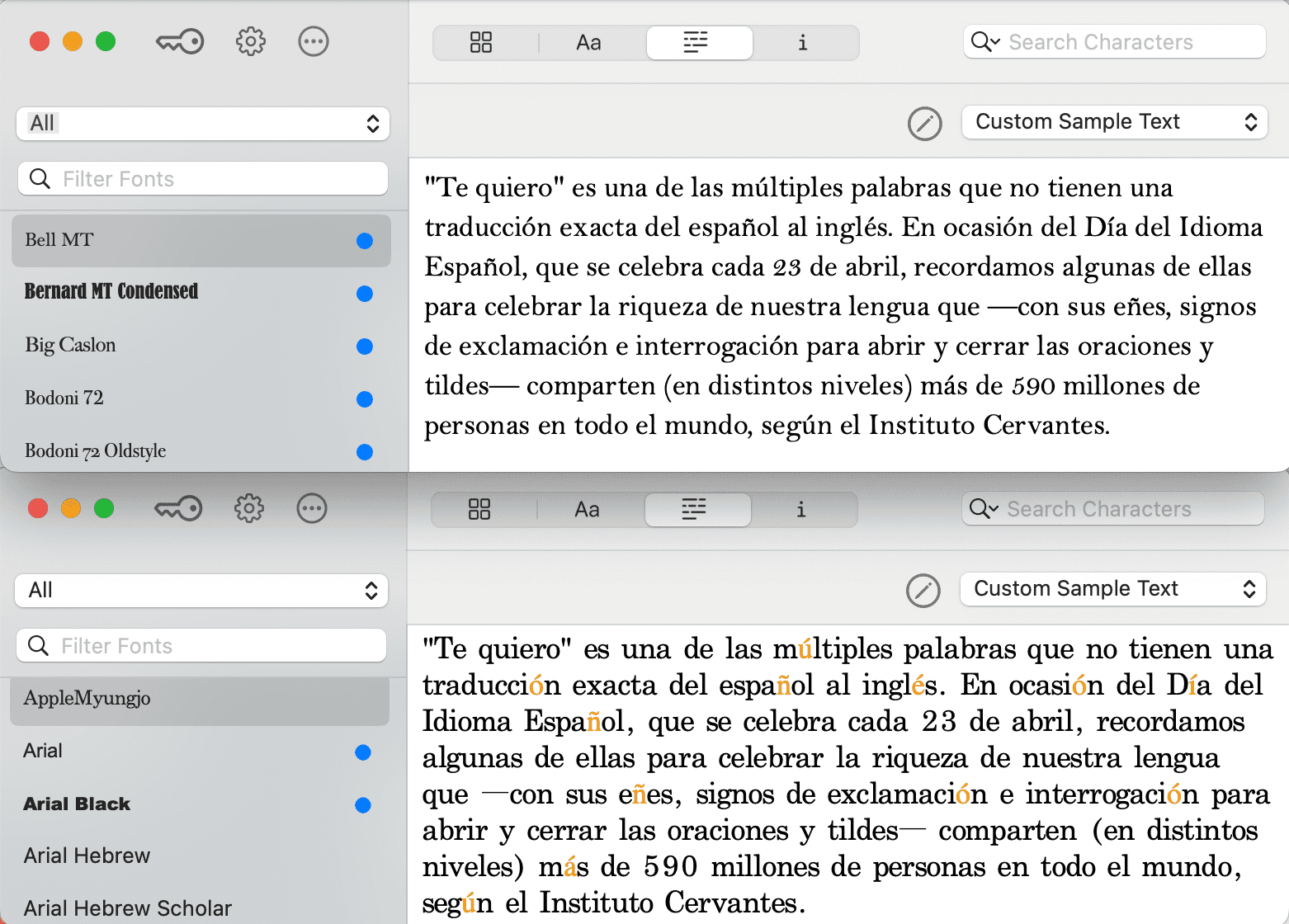Select the Arial Black font
The image size is (1289, 924).
(200, 804)
